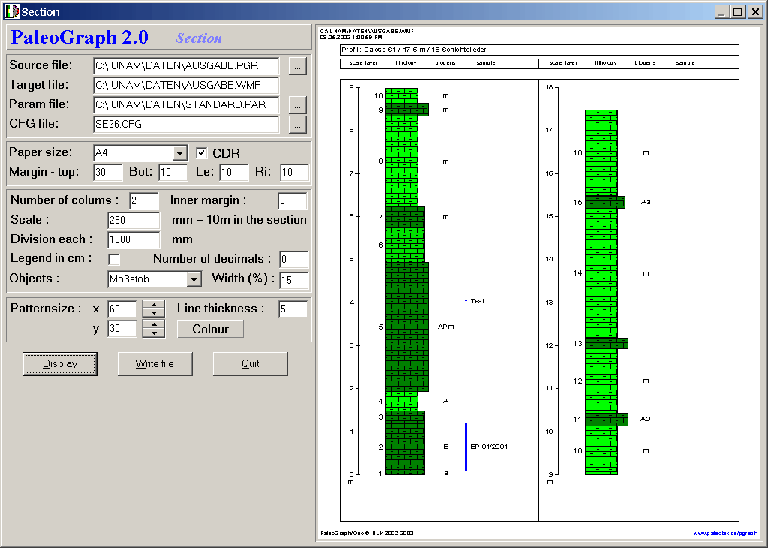Click browse button next to Param file

[x=296, y=104]
